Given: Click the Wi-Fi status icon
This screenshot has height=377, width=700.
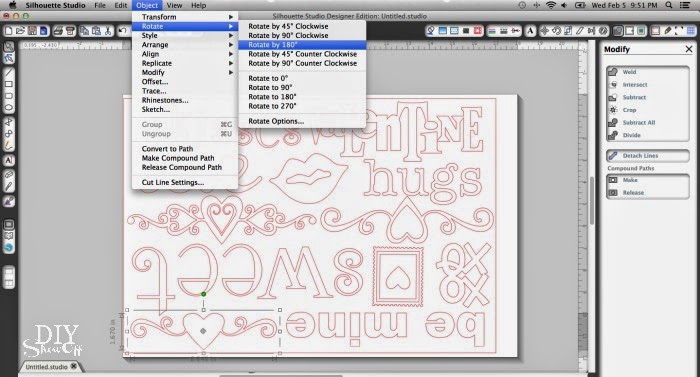Looking at the screenshot, I should [x=551, y=5].
